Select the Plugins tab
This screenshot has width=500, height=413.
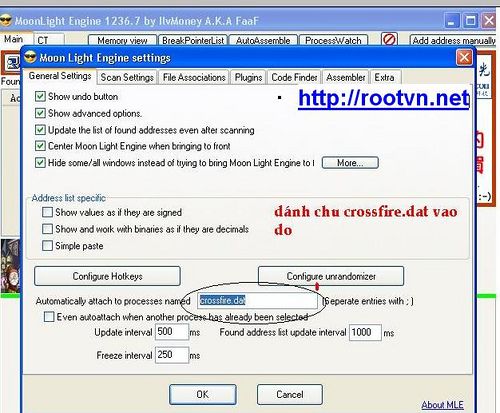[x=248, y=77]
